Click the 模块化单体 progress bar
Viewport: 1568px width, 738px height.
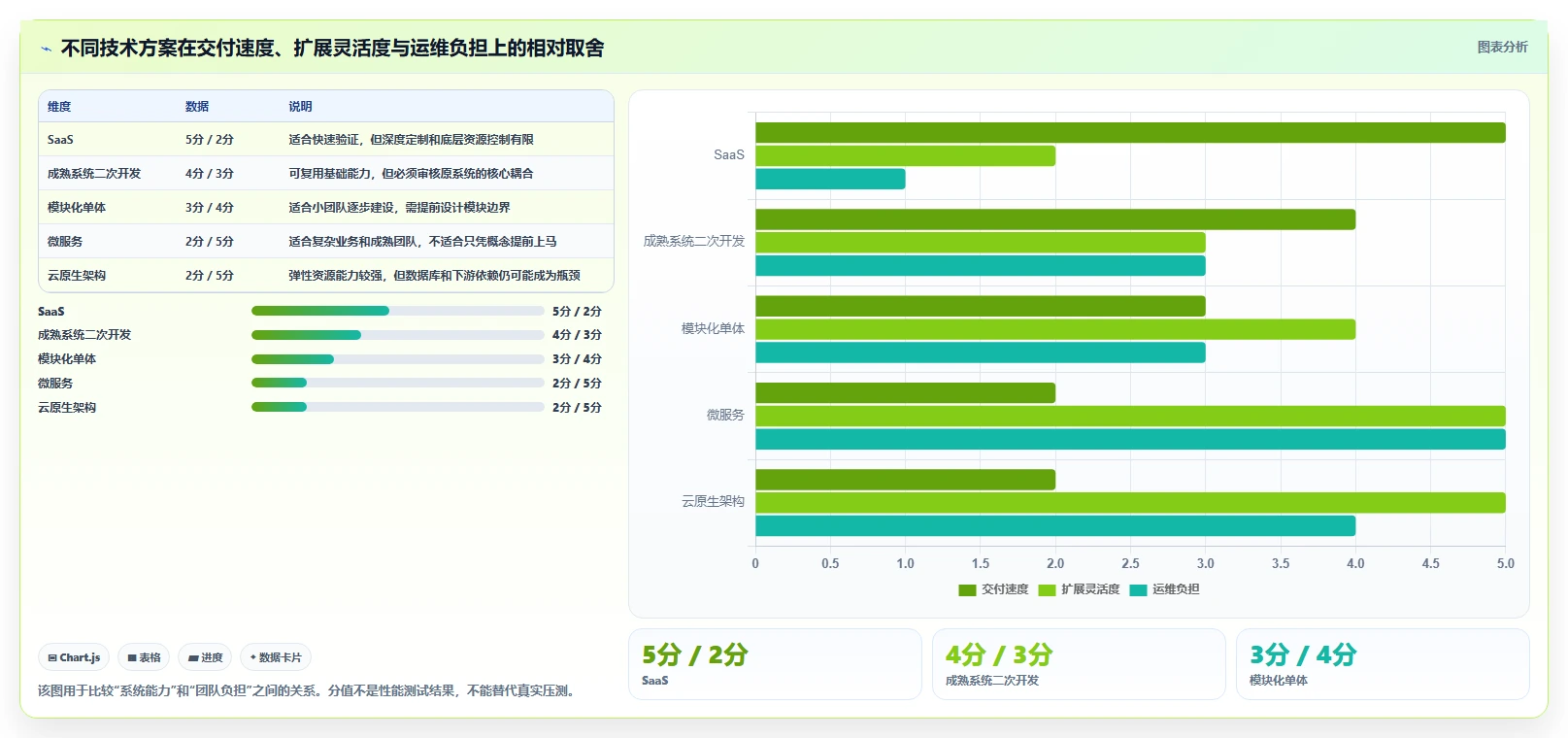(x=397, y=359)
